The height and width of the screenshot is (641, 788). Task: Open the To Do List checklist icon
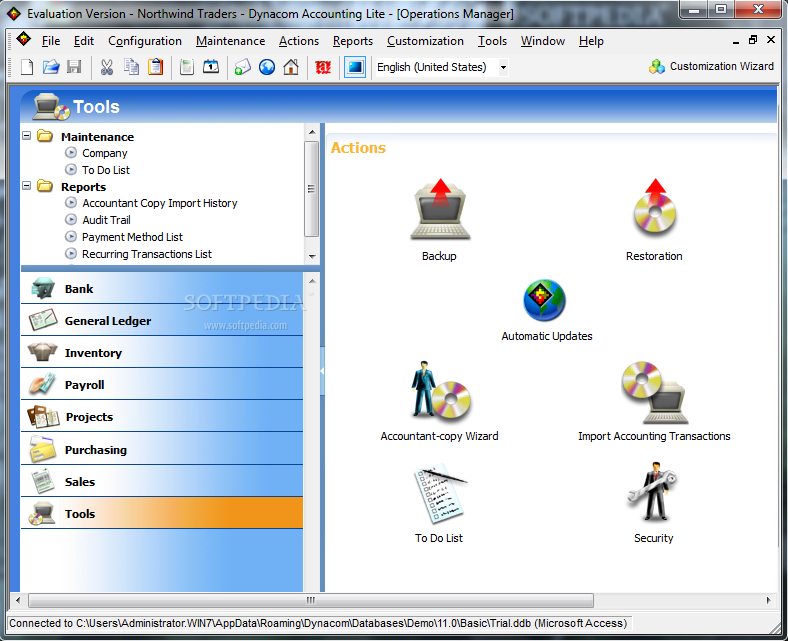(x=440, y=494)
